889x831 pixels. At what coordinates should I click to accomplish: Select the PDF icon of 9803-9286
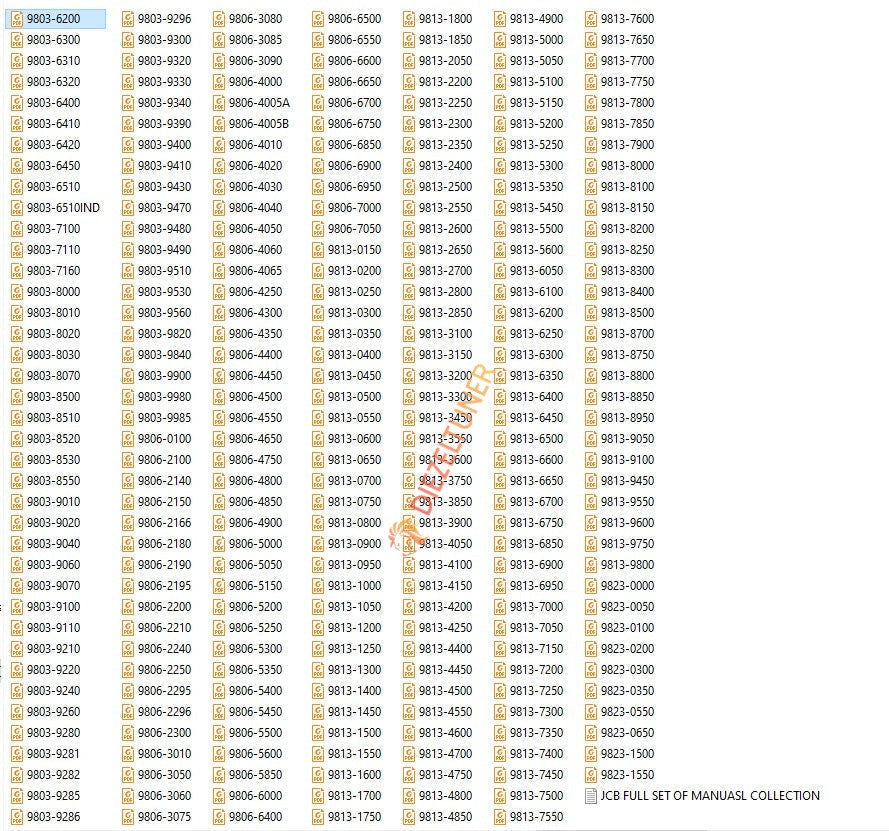(17, 817)
